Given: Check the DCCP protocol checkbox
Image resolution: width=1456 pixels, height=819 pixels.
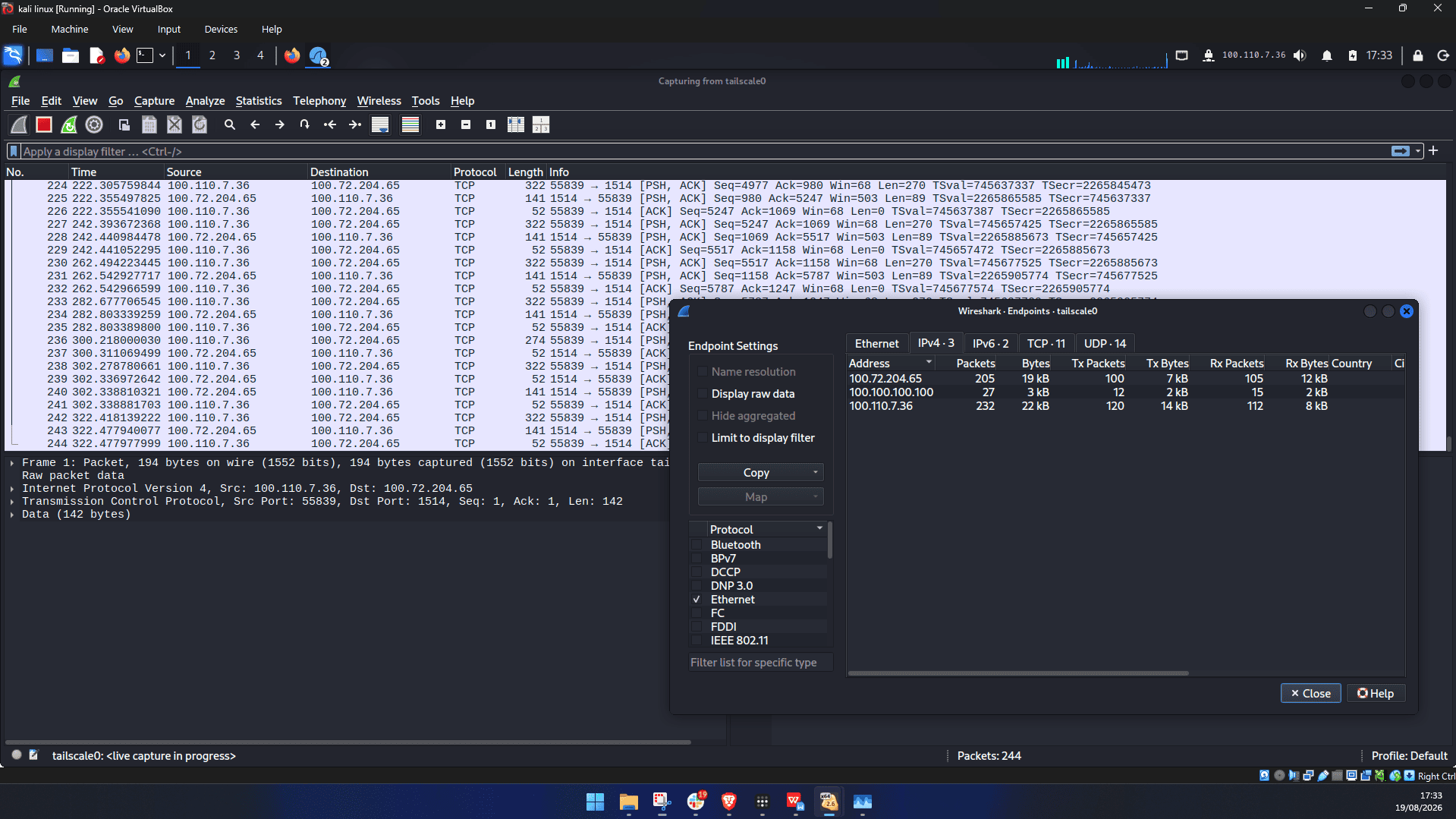Looking at the screenshot, I should 697,572.
